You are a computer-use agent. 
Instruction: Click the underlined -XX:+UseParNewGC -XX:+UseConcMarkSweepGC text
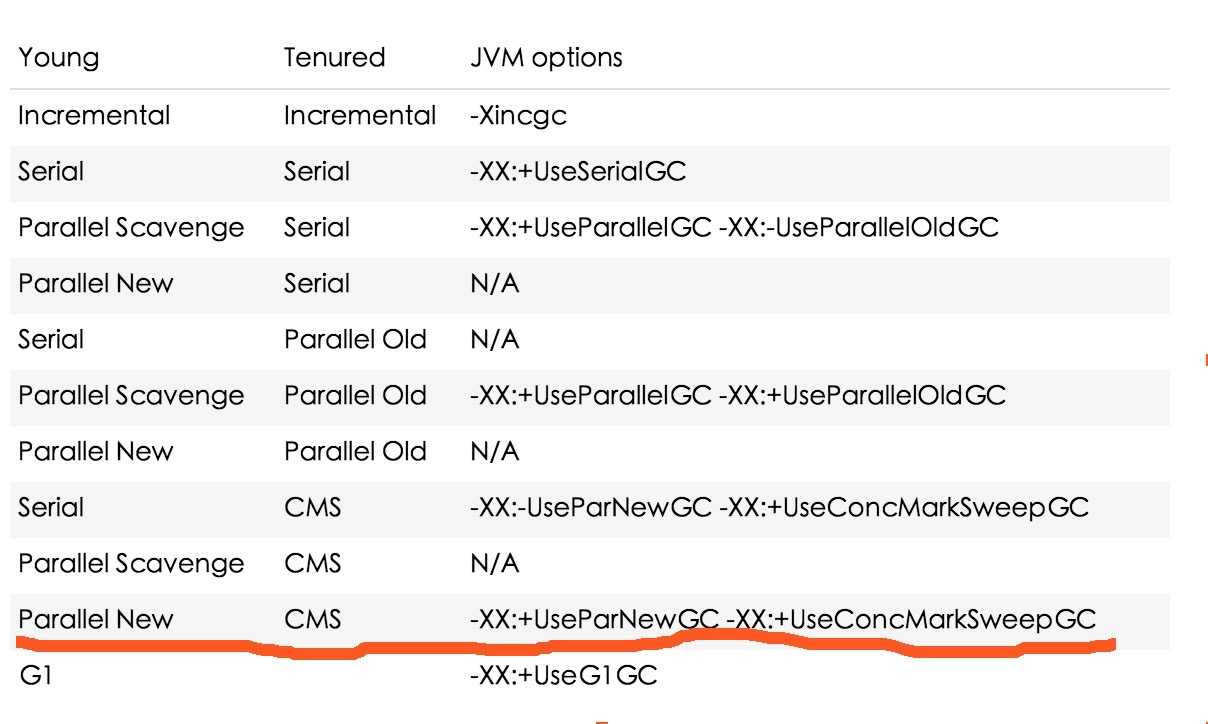(782, 620)
